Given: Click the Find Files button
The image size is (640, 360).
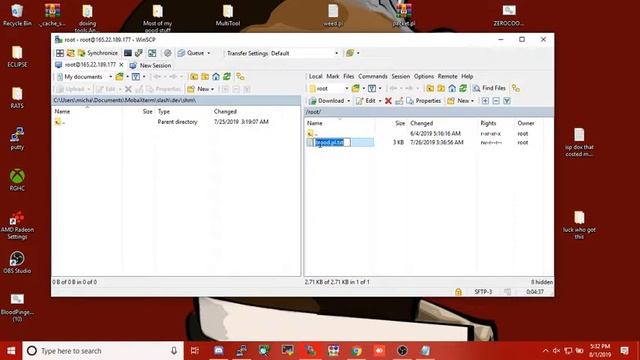Looking at the screenshot, I should tap(489, 88).
